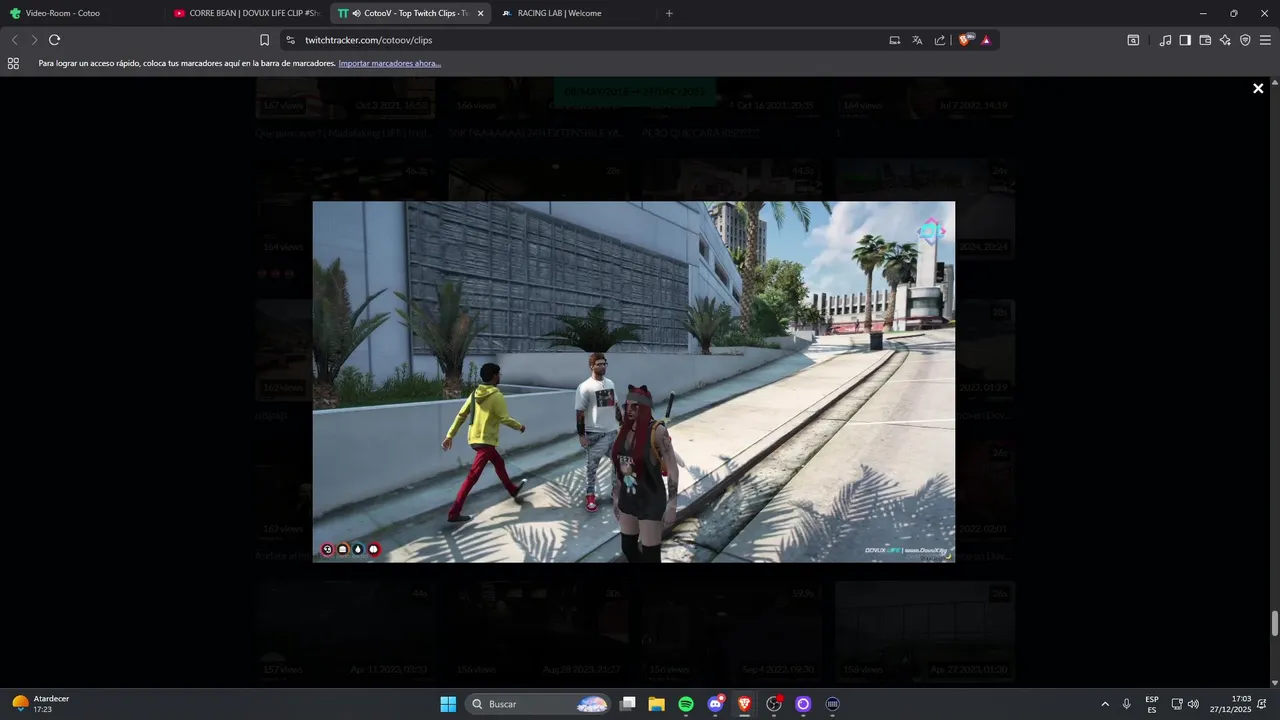
Task: Open notifications bell icon
Action: pyautogui.click(x=1262, y=704)
